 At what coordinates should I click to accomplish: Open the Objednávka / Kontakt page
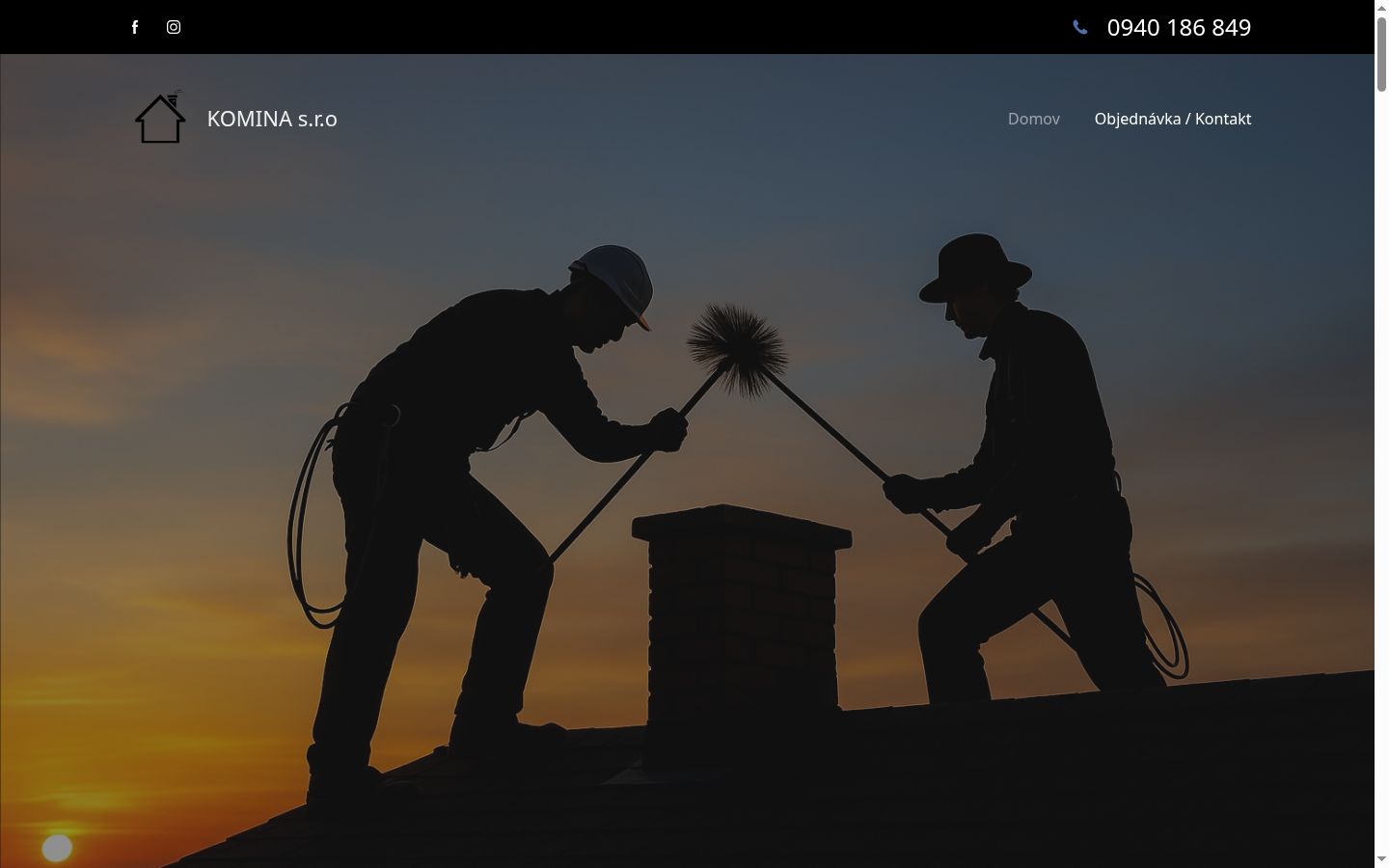(1173, 119)
